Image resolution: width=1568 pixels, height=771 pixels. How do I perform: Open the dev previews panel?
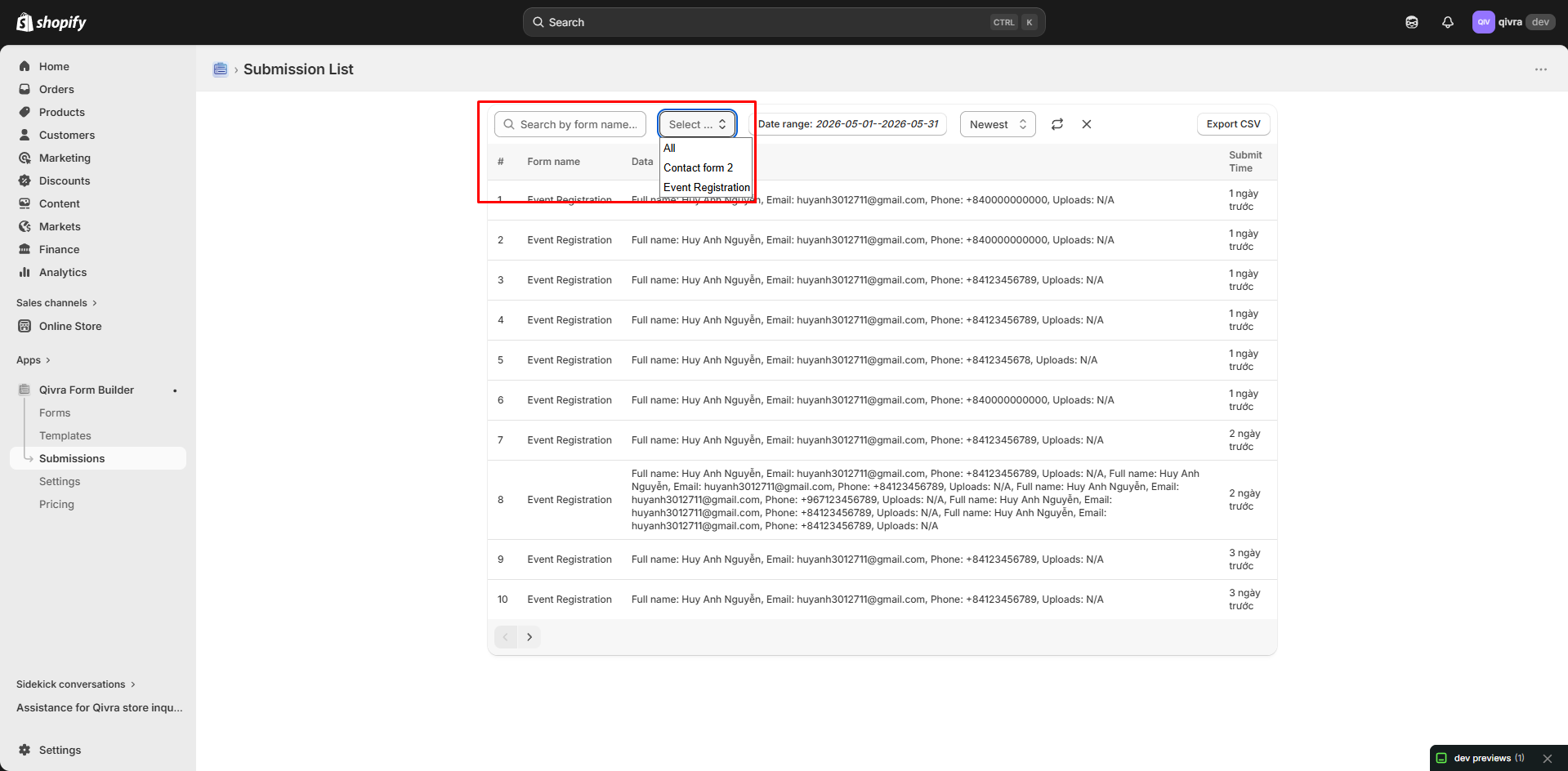[x=1481, y=758]
